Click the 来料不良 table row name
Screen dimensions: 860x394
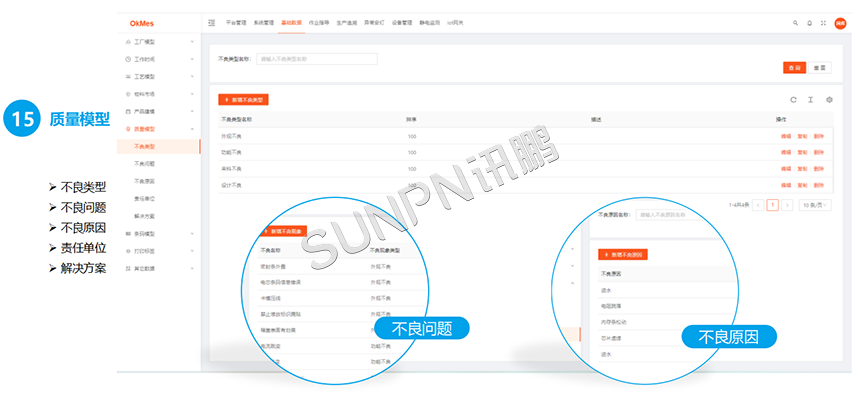pyautogui.click(x=231, y=169)
